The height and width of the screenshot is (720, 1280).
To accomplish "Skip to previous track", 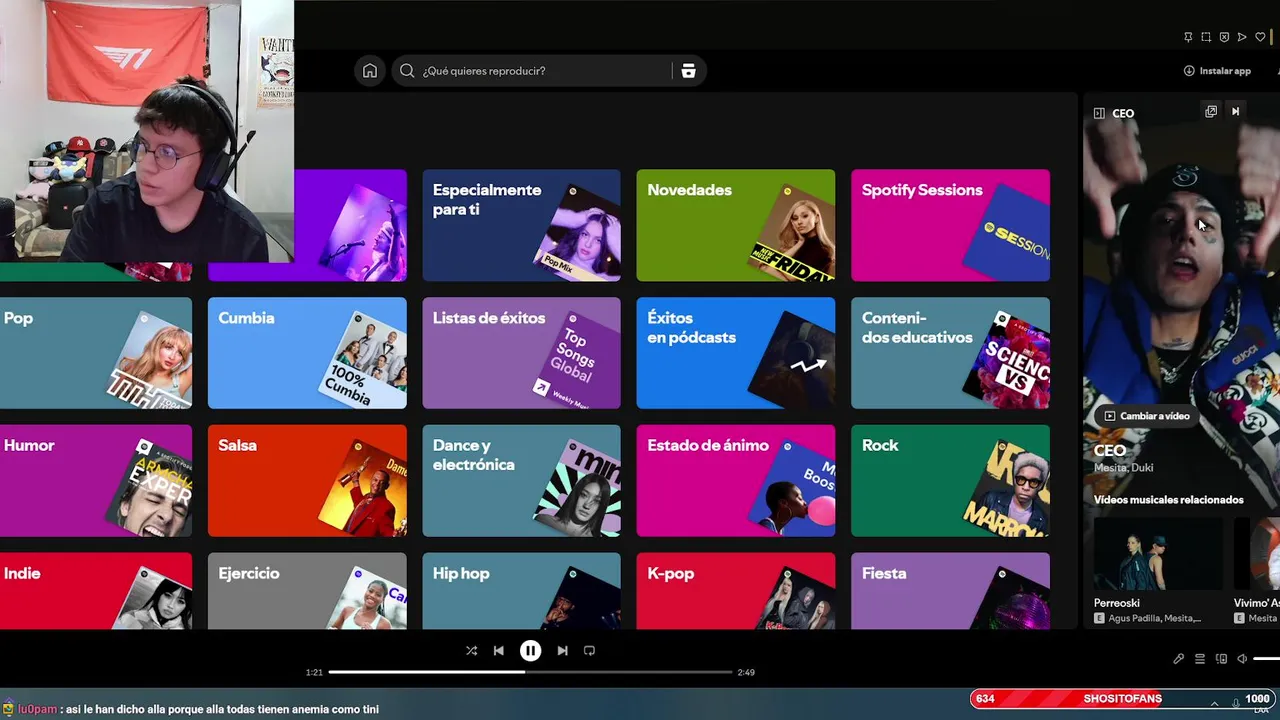I will tap(498, 651).
